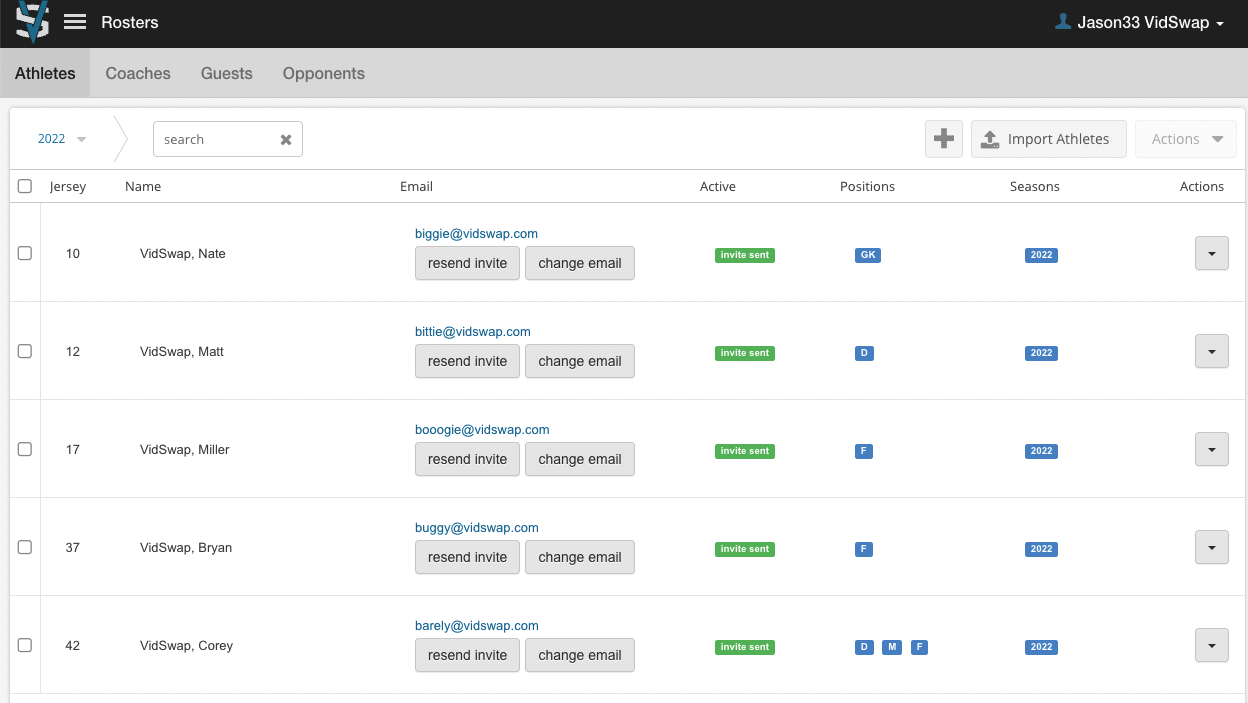The height and width of the screenshot is (703, 1248).
Task: Open actions dropdown for Miller's row
Action: 1212,450
